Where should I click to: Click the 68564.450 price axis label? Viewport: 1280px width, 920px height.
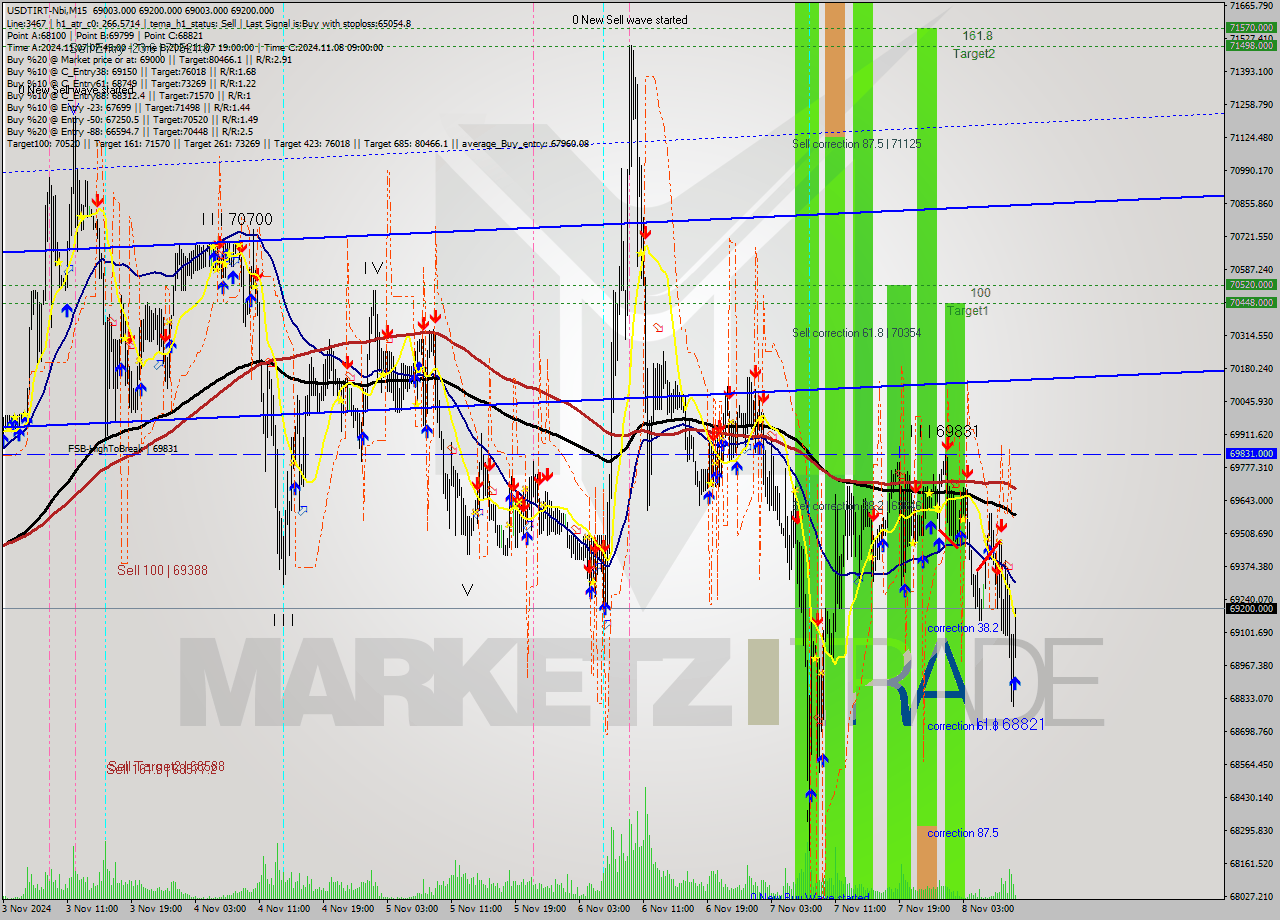click(x=1251, y=764)
